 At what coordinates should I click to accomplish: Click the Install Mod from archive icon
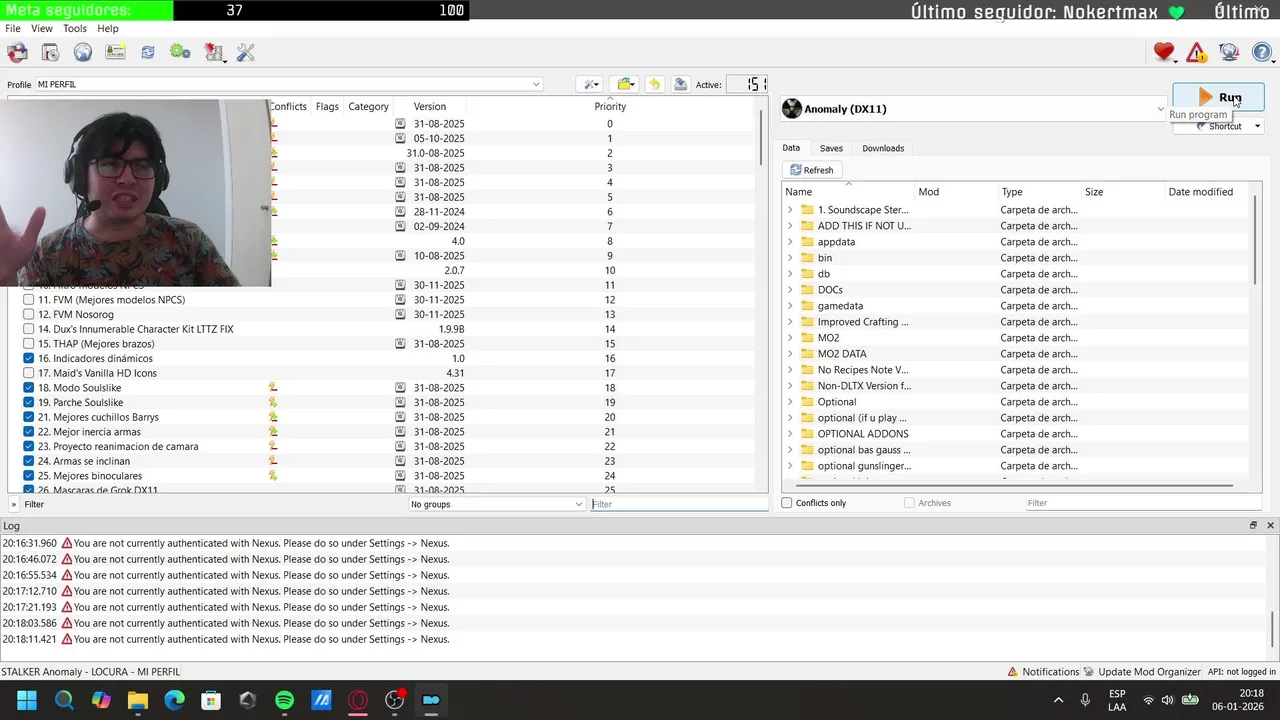coord(49,52)
